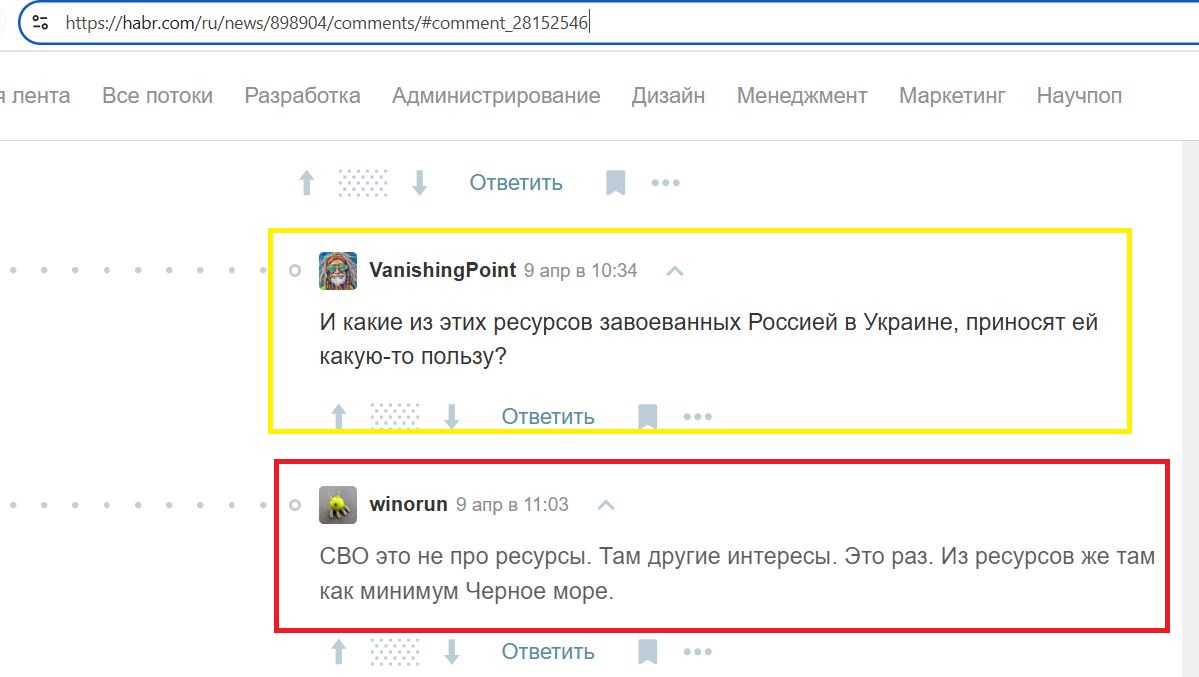The width and height of the screenshot is (1199, 677).
Task: Click winorun's avatar thumbnail
Action: point(338,505)
